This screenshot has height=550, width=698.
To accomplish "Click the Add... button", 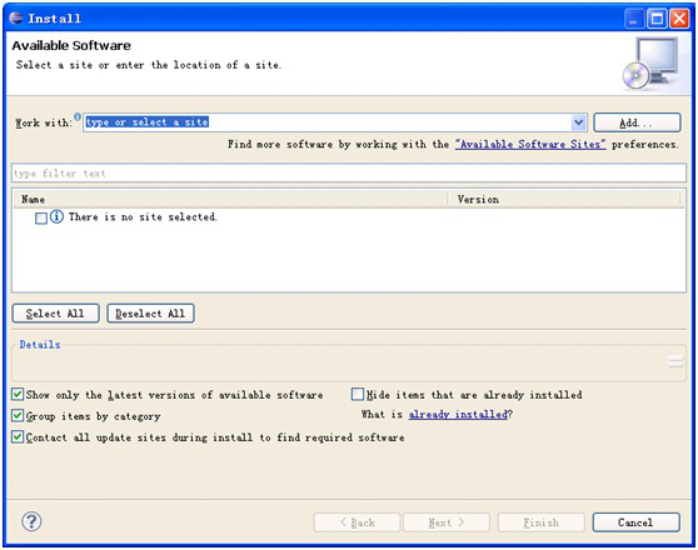I will pyautogui.click(x=636, y=123).
